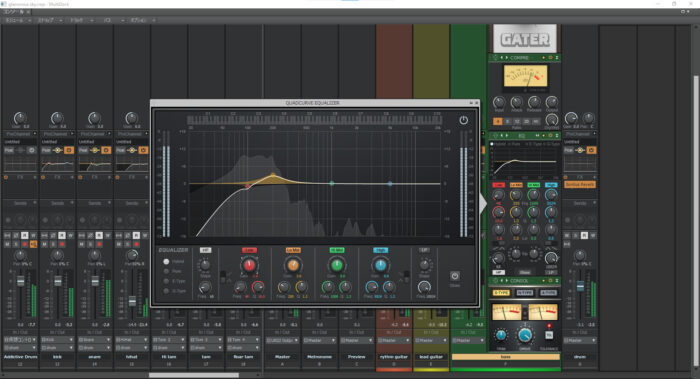Viewport: 700px width, 379px height.
Task: Select the green Hi Mid node on EQ graph
Action: point(332,183)
